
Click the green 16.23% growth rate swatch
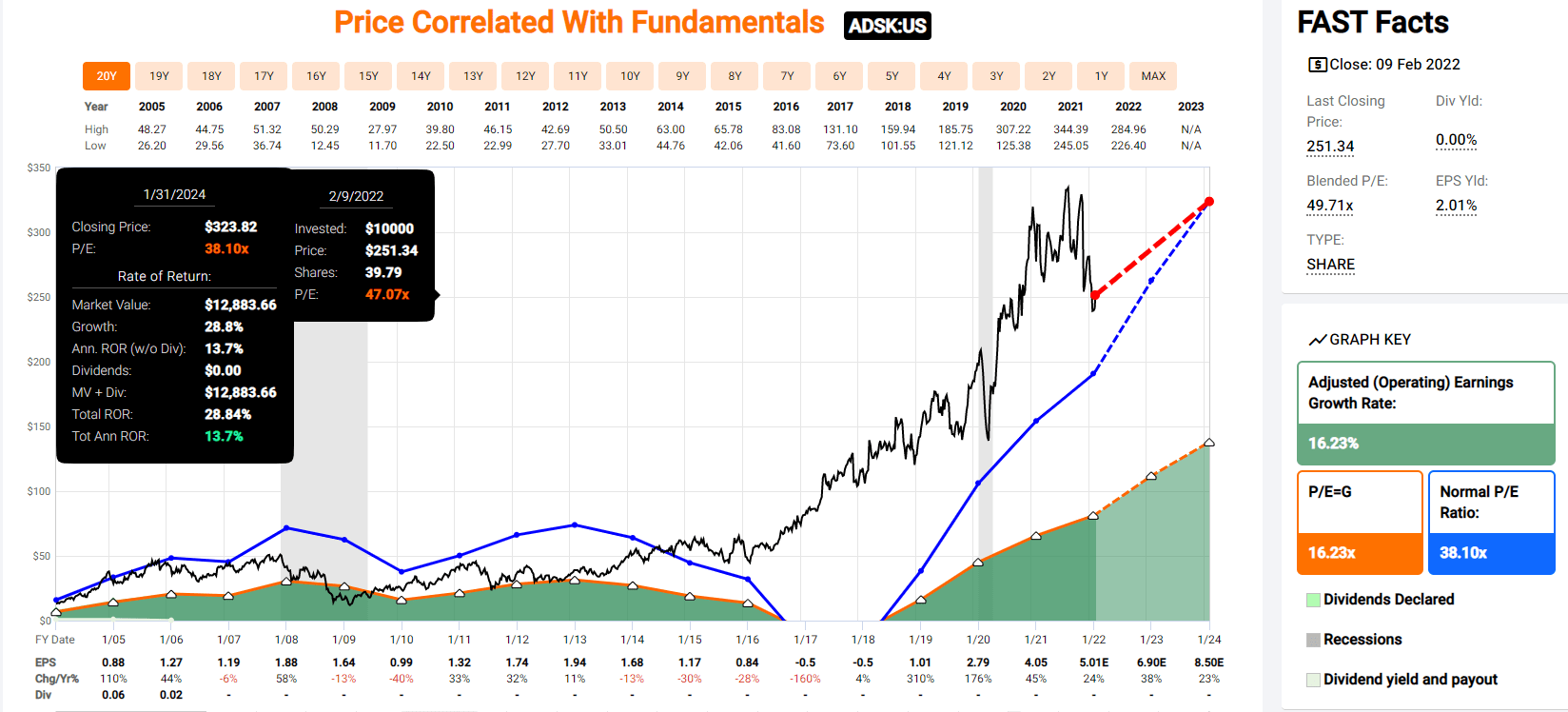[1425, 444]
